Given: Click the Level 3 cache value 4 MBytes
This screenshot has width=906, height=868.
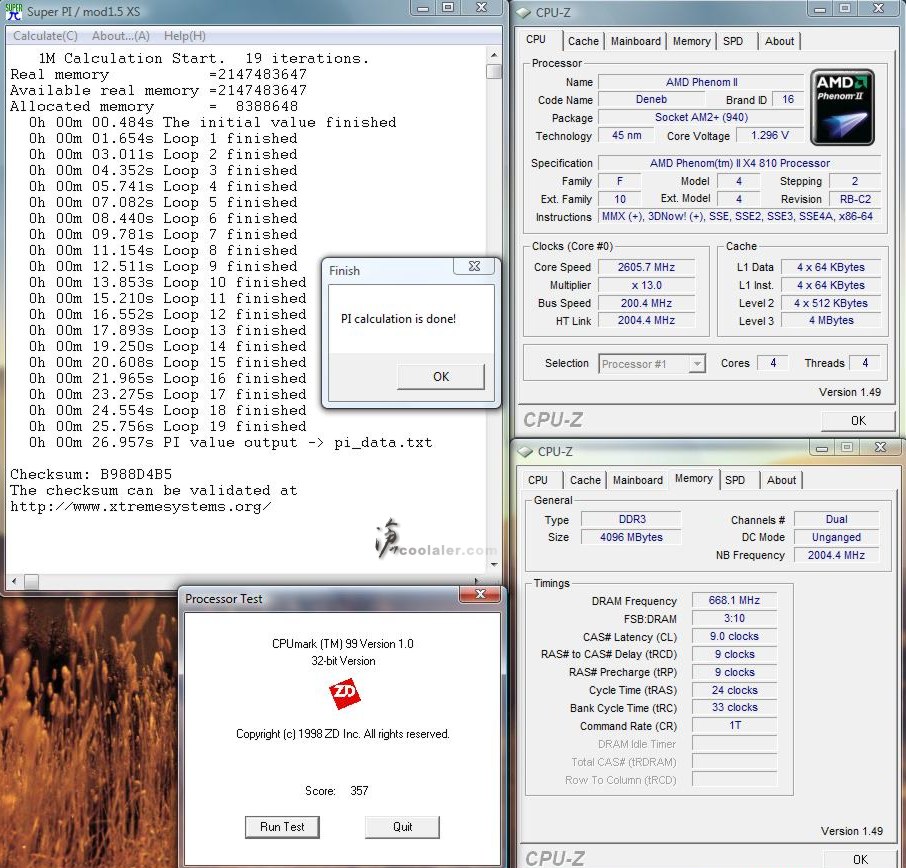Looking at the screenshot, I should (x=831, y=320).
